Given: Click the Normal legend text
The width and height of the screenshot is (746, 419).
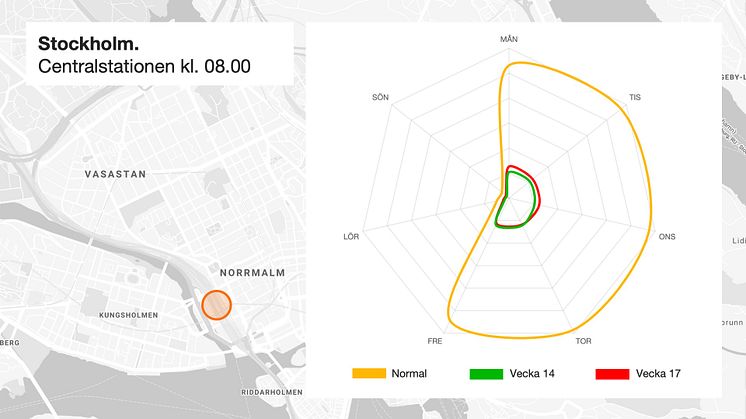Looking at the screenshot, I should (x=409, y=373).
